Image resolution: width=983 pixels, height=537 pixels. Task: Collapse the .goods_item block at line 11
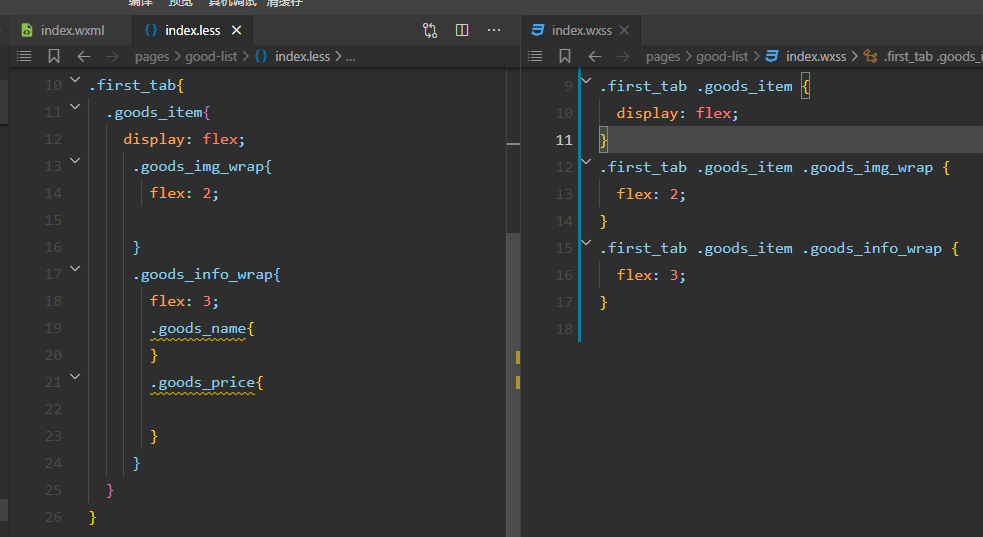pos(75,107)
